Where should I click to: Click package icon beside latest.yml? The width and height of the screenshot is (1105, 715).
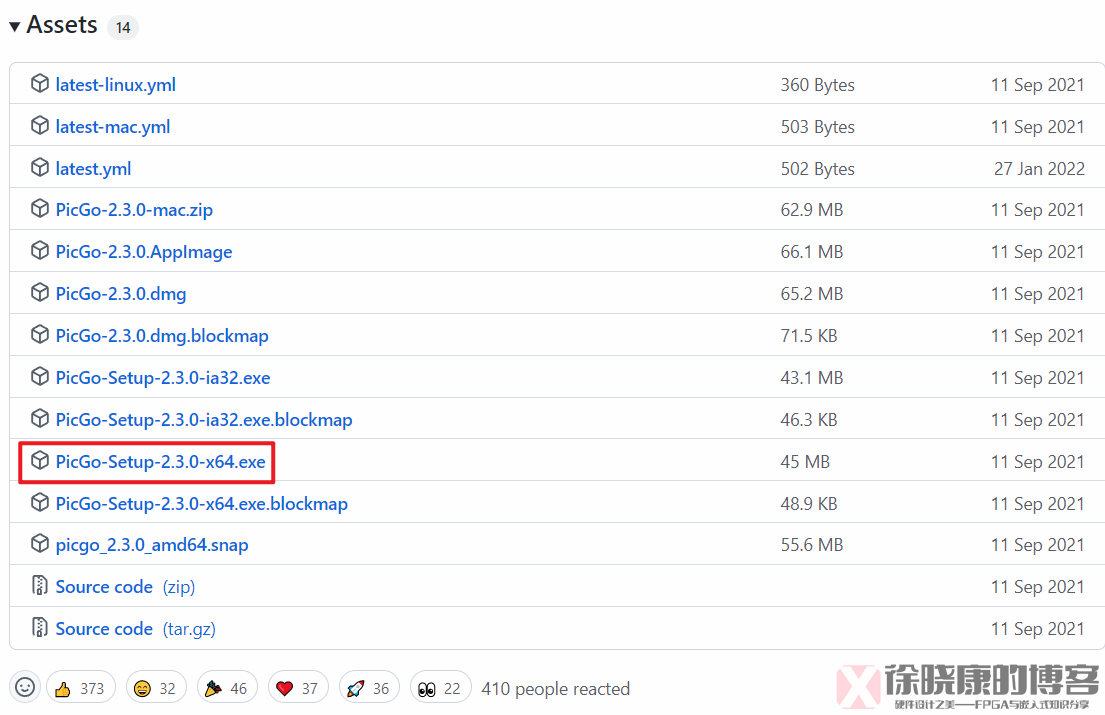39,168
